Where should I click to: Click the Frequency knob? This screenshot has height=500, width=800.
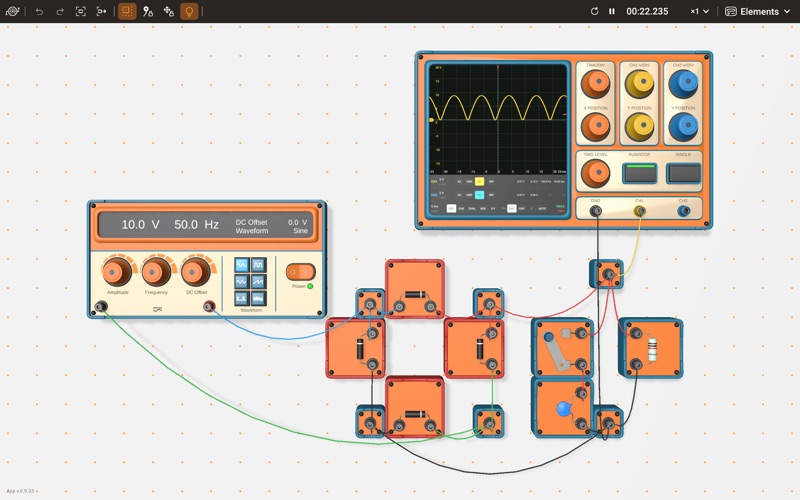156,271
